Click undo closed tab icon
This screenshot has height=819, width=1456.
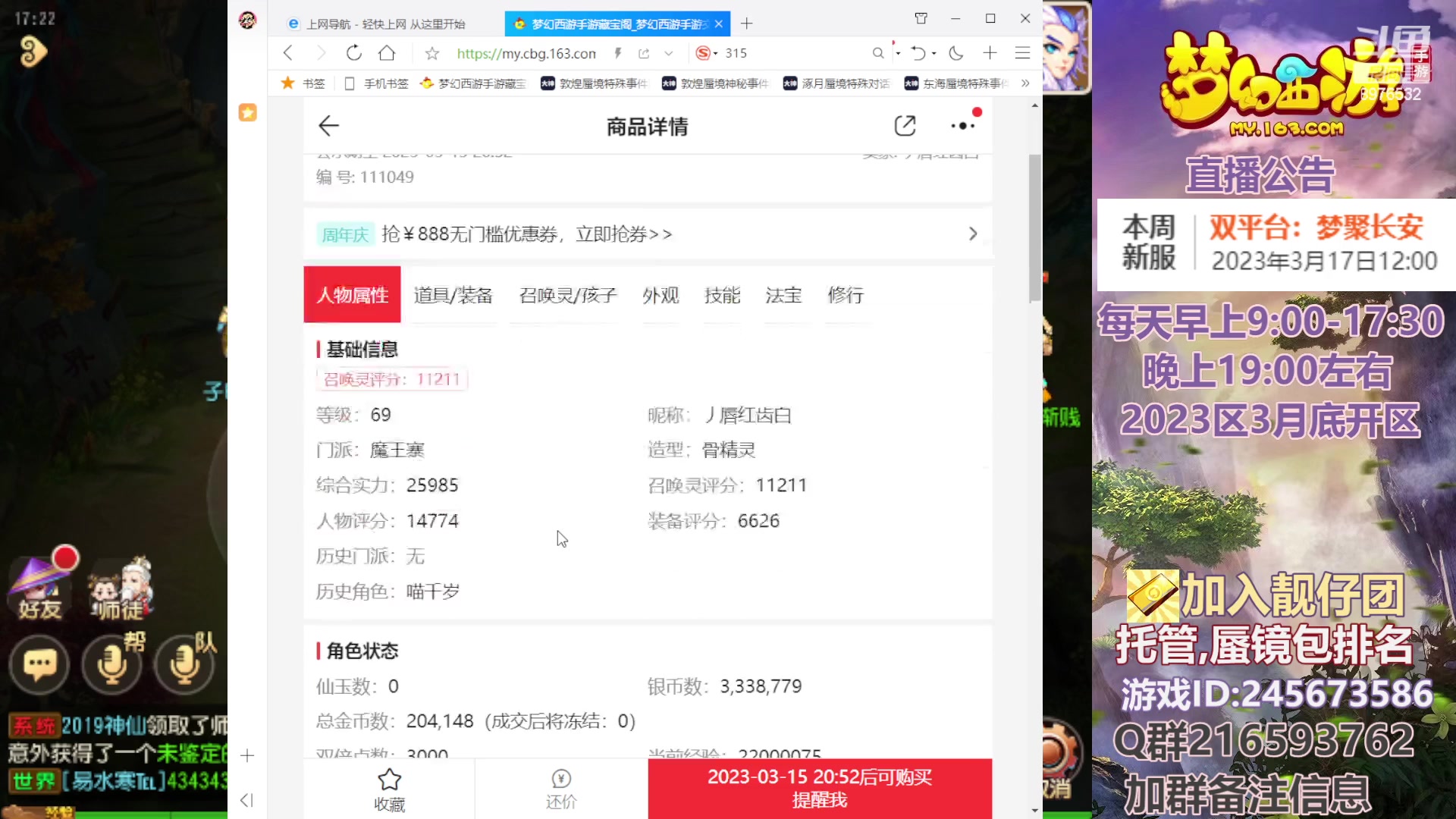coord(918,53)
